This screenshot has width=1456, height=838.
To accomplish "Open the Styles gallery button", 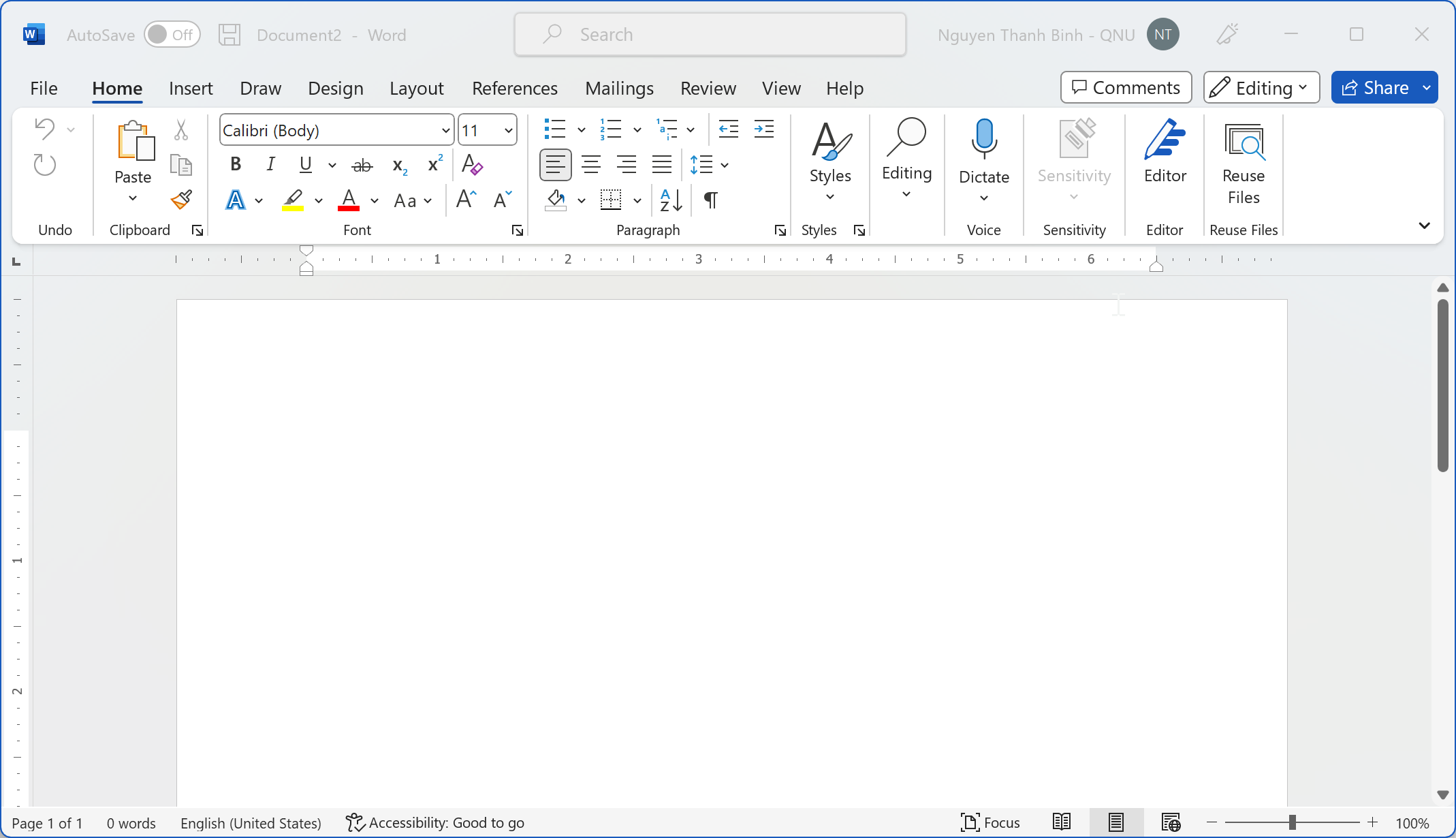I will click(830, 161).
